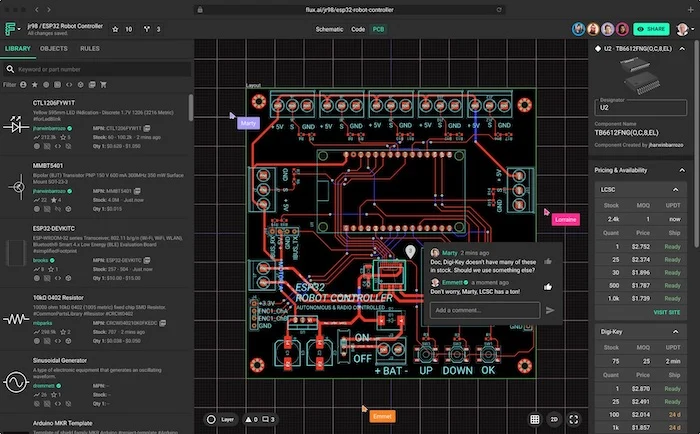Open datasheet icon beside MPN ESP32-DEVKITC

[147, 260]
